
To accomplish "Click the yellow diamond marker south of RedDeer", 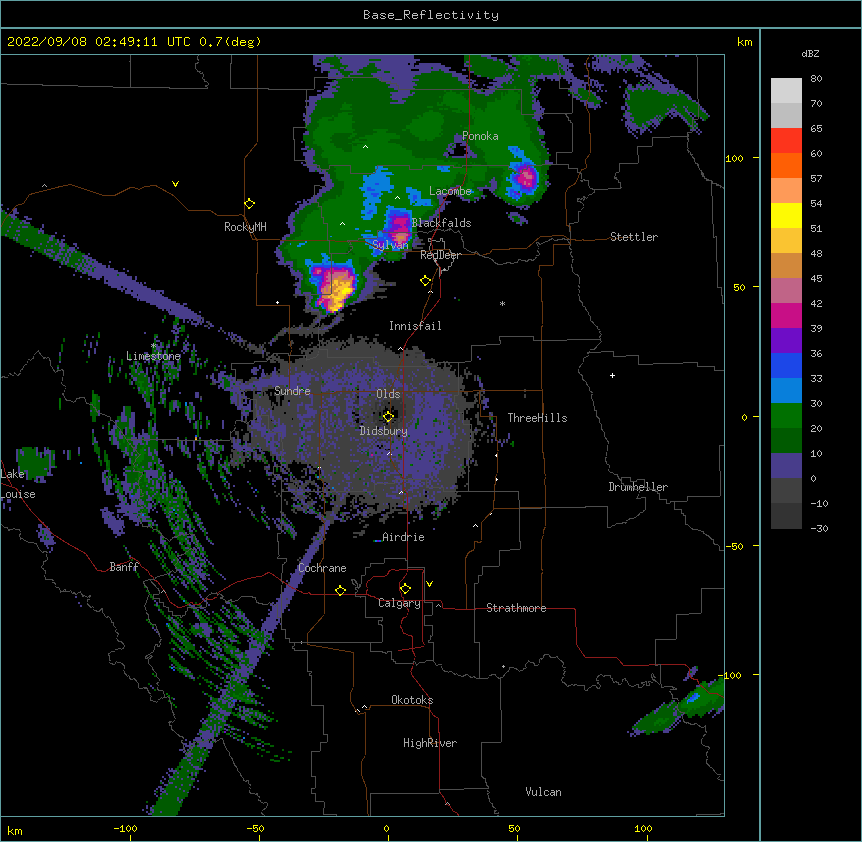I will pyautogui.click(x=426, y=281).
